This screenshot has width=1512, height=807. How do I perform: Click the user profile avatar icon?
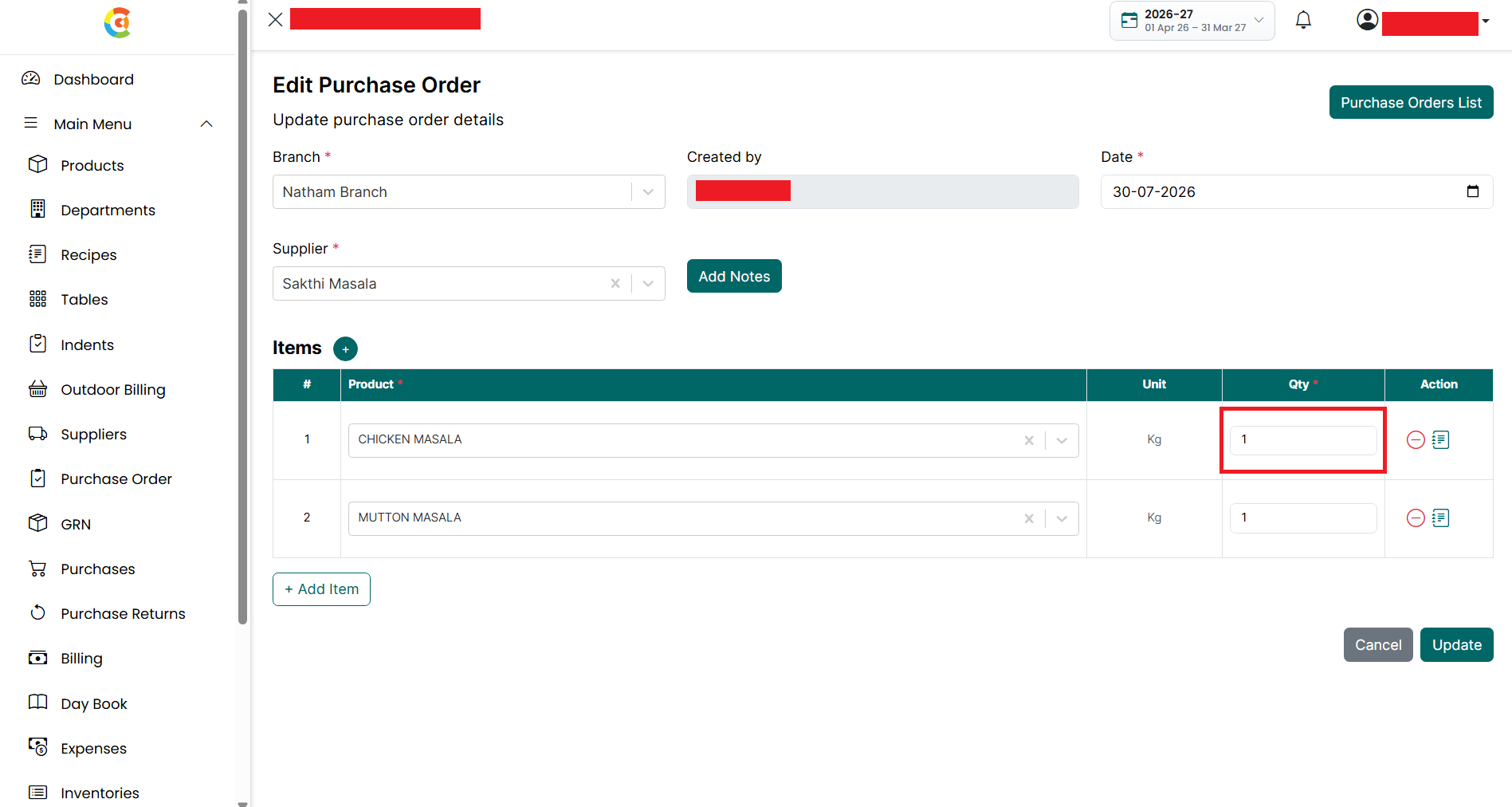tap(1367, 20)
